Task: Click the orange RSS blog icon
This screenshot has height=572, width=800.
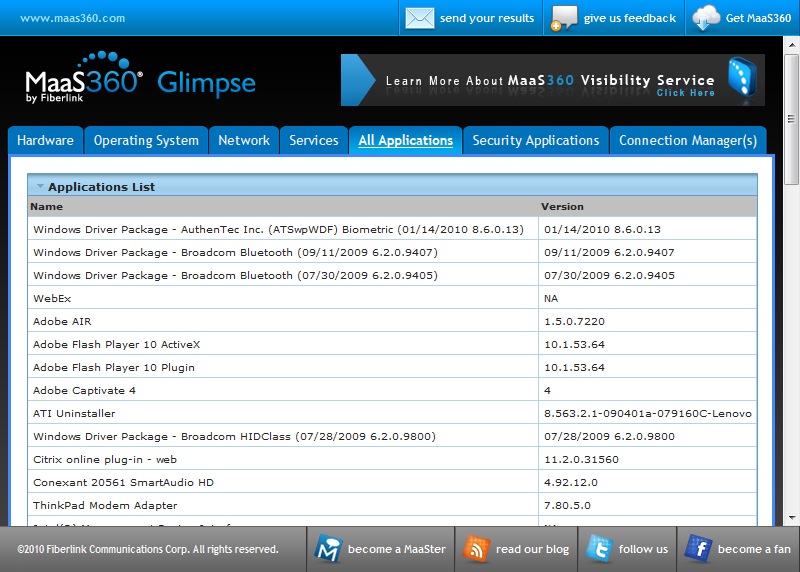Action: pyautogui.click(x=476, y=549)
